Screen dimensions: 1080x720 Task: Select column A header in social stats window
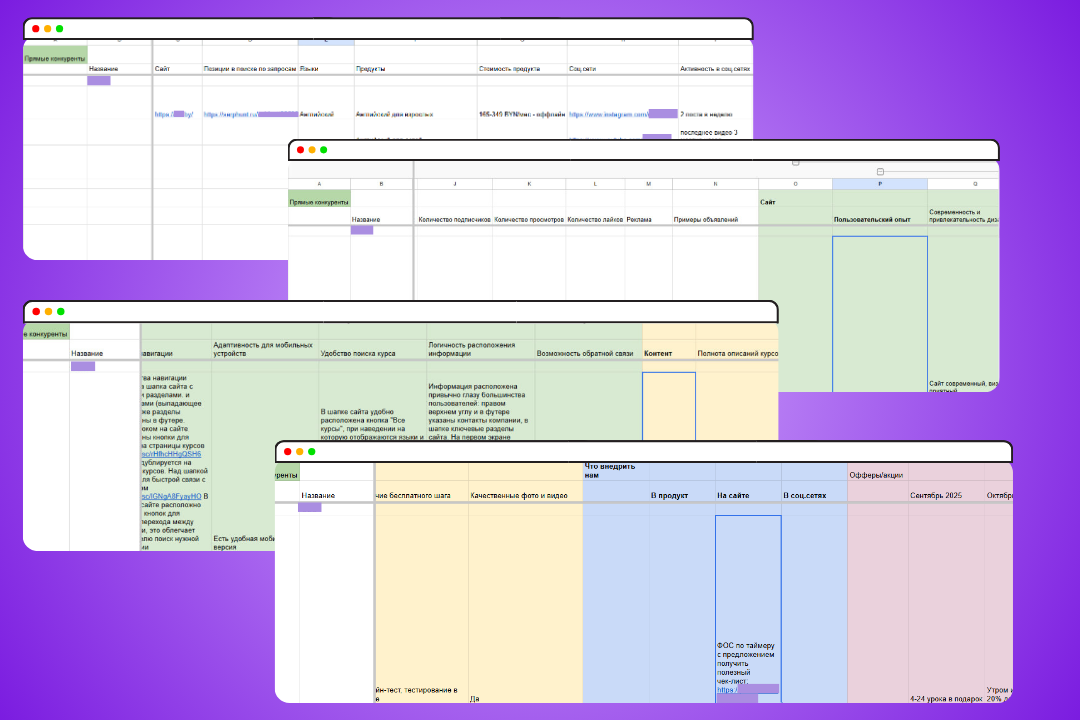click(319, 184)
